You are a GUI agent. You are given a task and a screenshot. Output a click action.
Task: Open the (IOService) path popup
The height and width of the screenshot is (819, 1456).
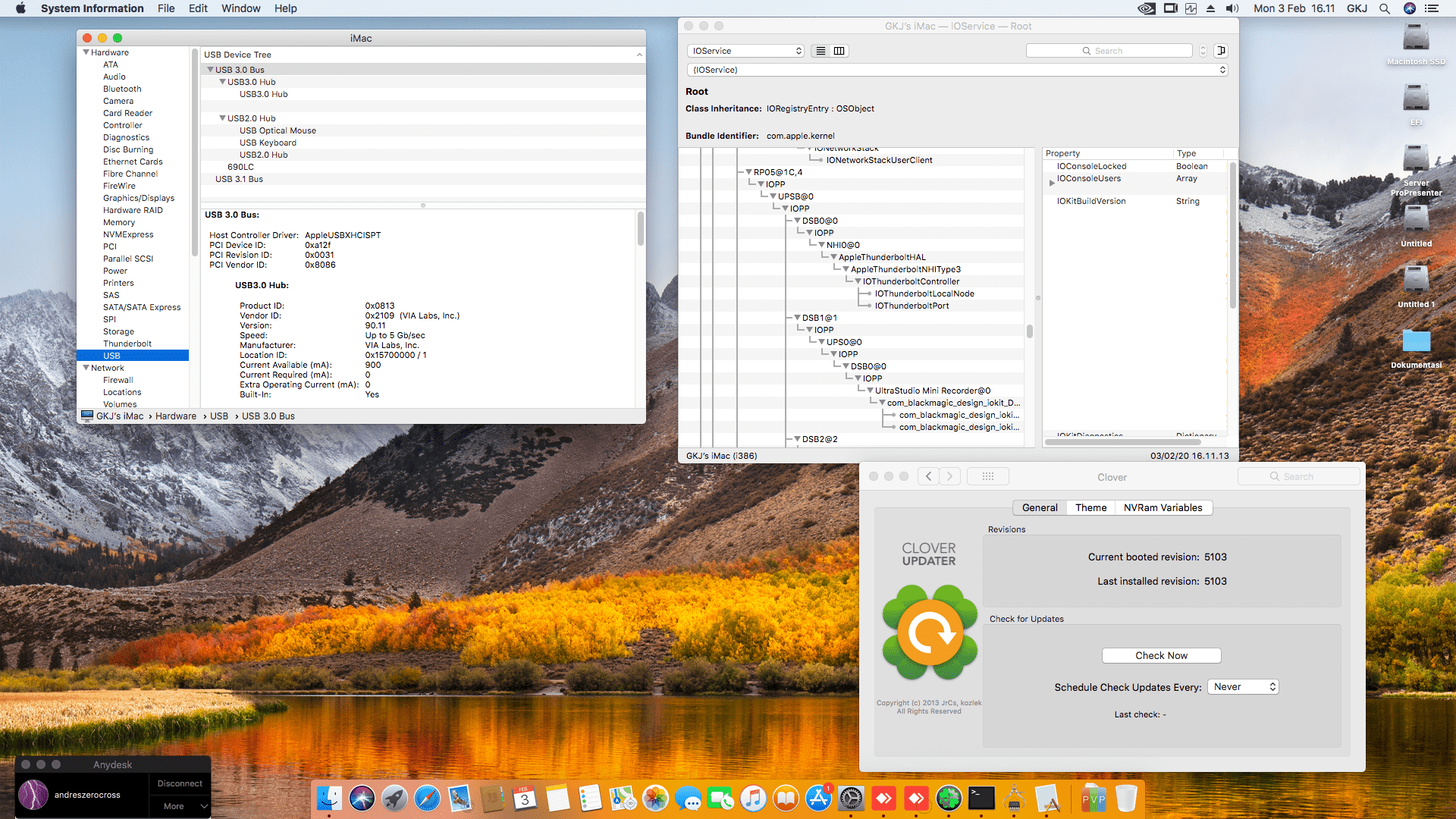(x=957, y=70)
